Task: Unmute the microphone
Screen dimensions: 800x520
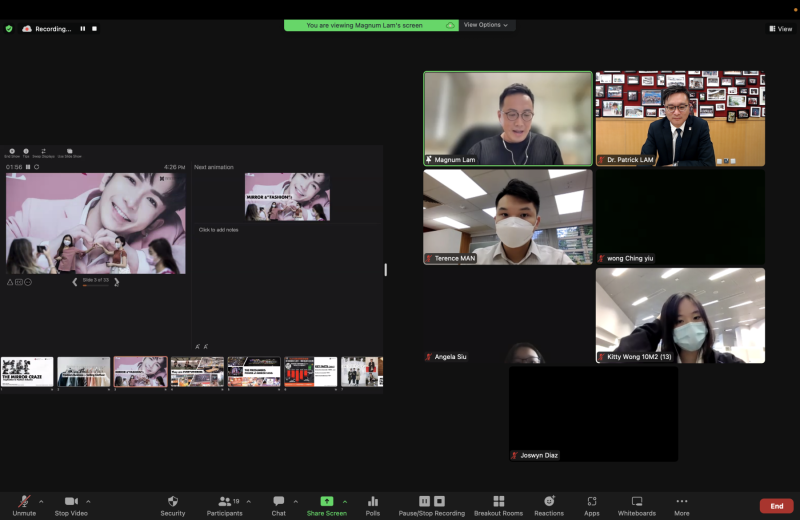Action: coord(24,506)
